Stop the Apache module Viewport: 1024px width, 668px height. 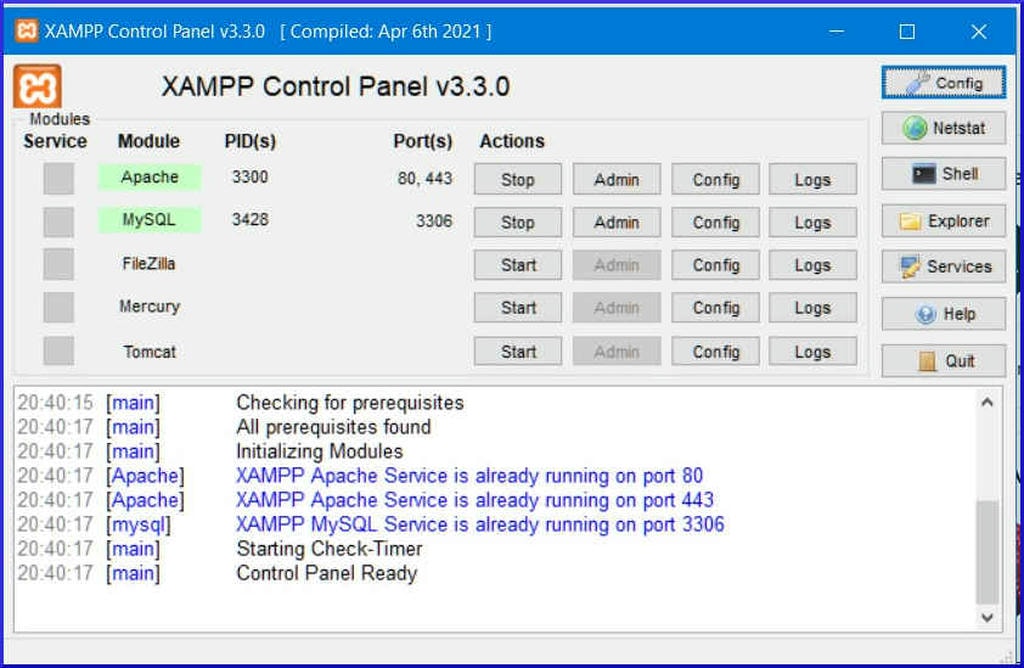517,179
